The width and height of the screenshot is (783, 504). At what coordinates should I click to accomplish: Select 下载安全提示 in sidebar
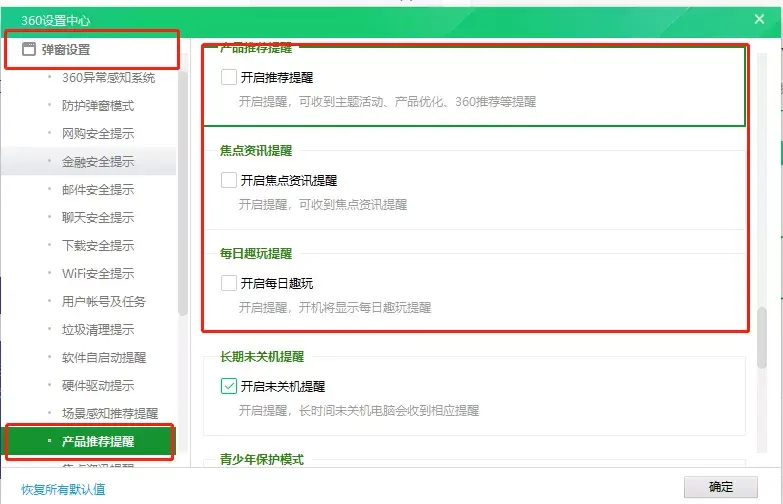tap(98, 245)
